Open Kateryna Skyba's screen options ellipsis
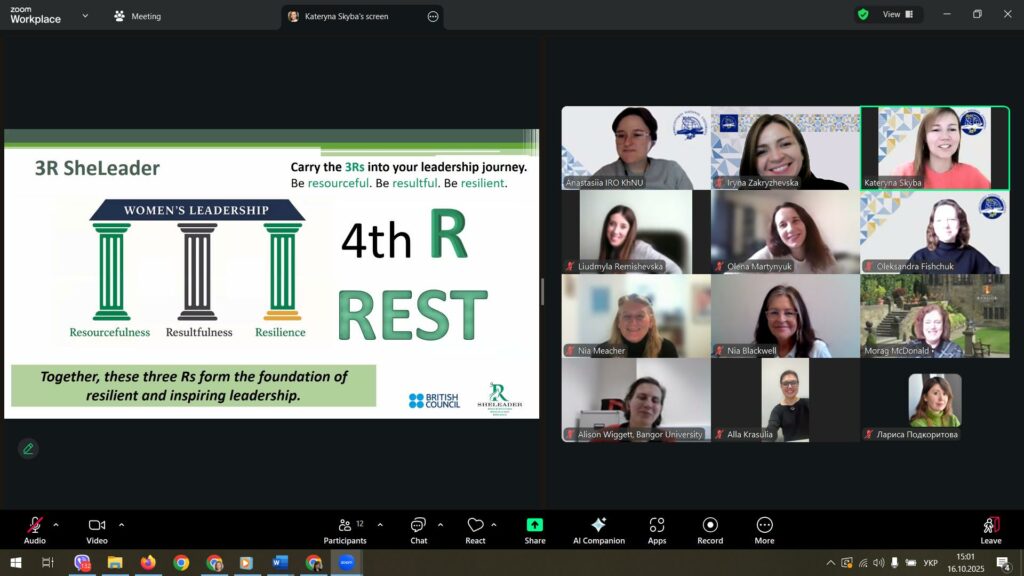The height and width of the screenshot is (576, 1024). point(433,16)
